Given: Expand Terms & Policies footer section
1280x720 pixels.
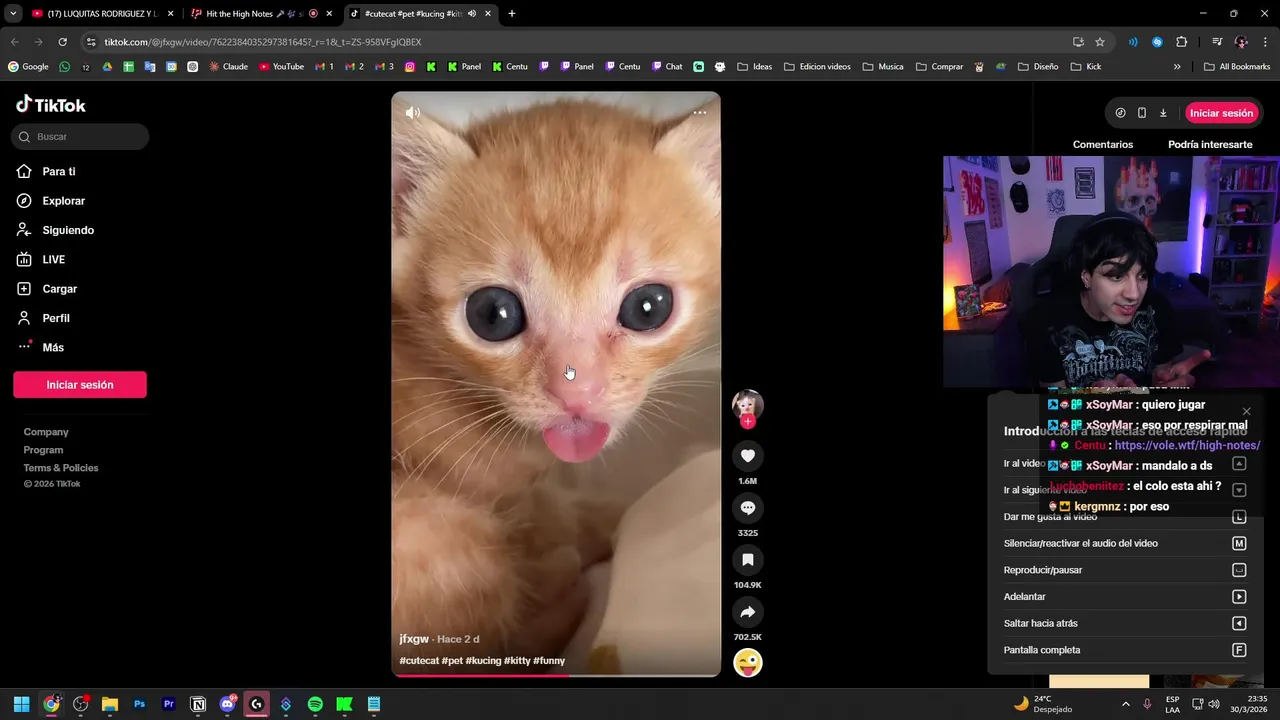Looking at the screenshot, I should coord(61,468).
